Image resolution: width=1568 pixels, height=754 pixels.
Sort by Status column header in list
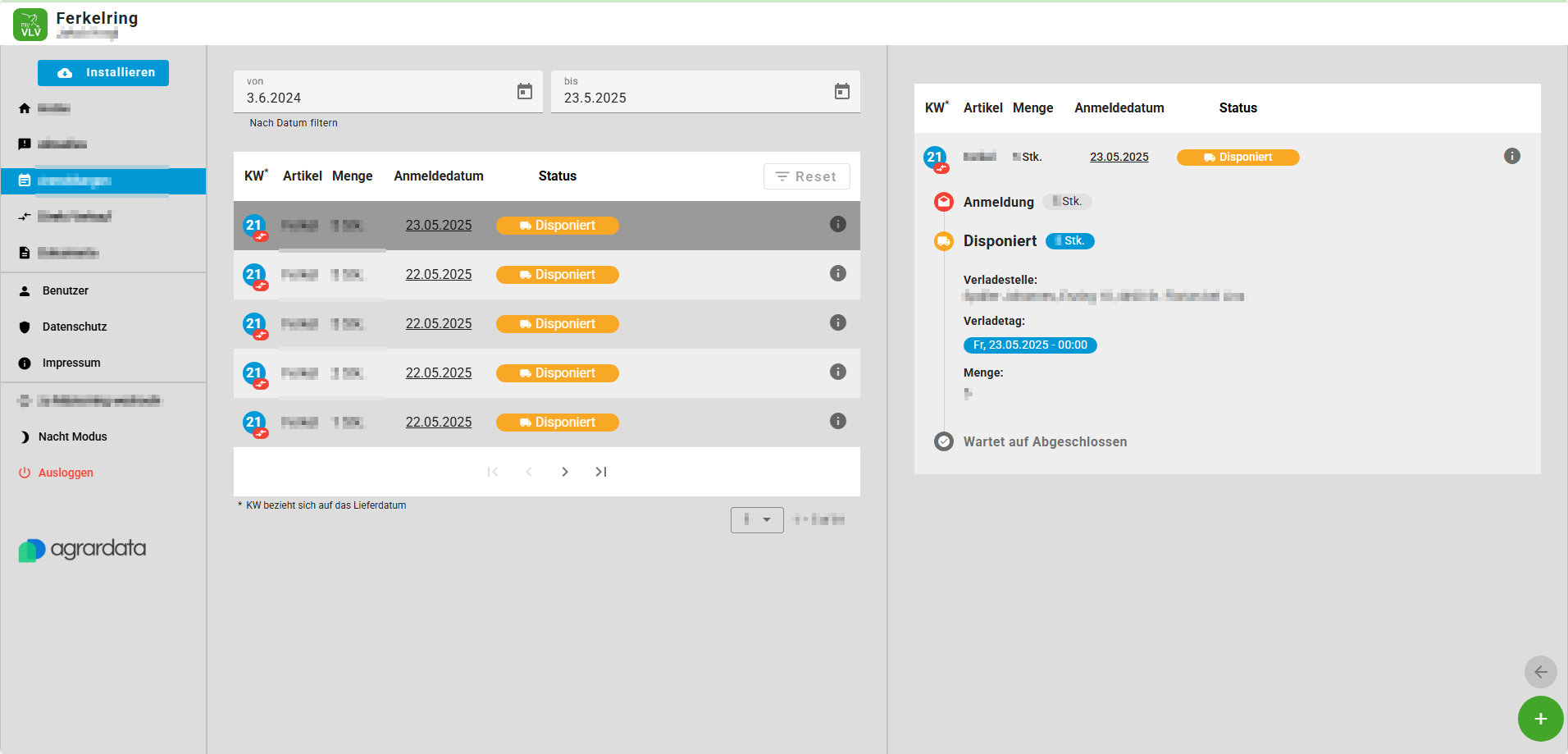pyautogui.click(x=557, y=176)
